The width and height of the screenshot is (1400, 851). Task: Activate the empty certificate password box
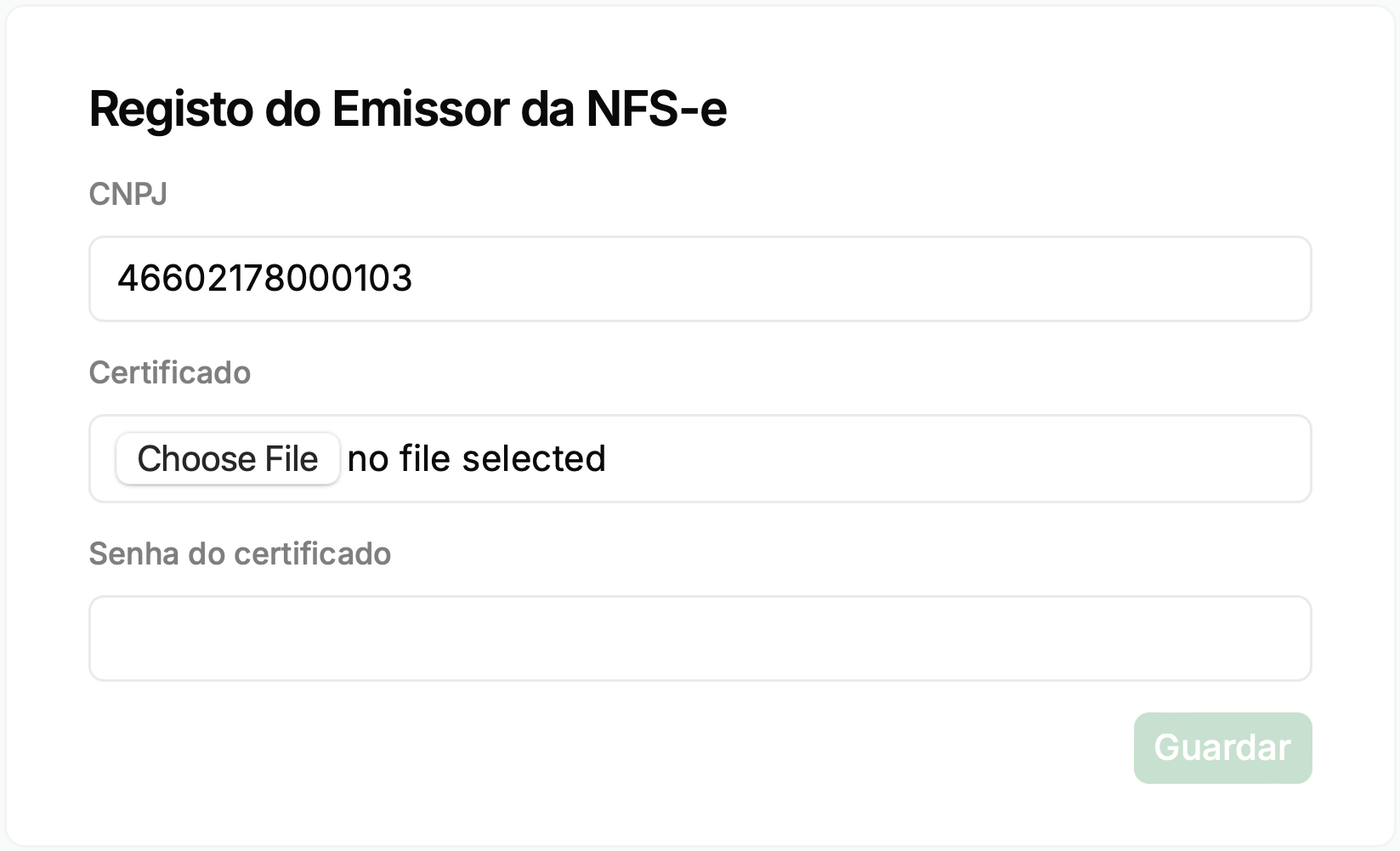pyautogui.click(x=700, y=638)
